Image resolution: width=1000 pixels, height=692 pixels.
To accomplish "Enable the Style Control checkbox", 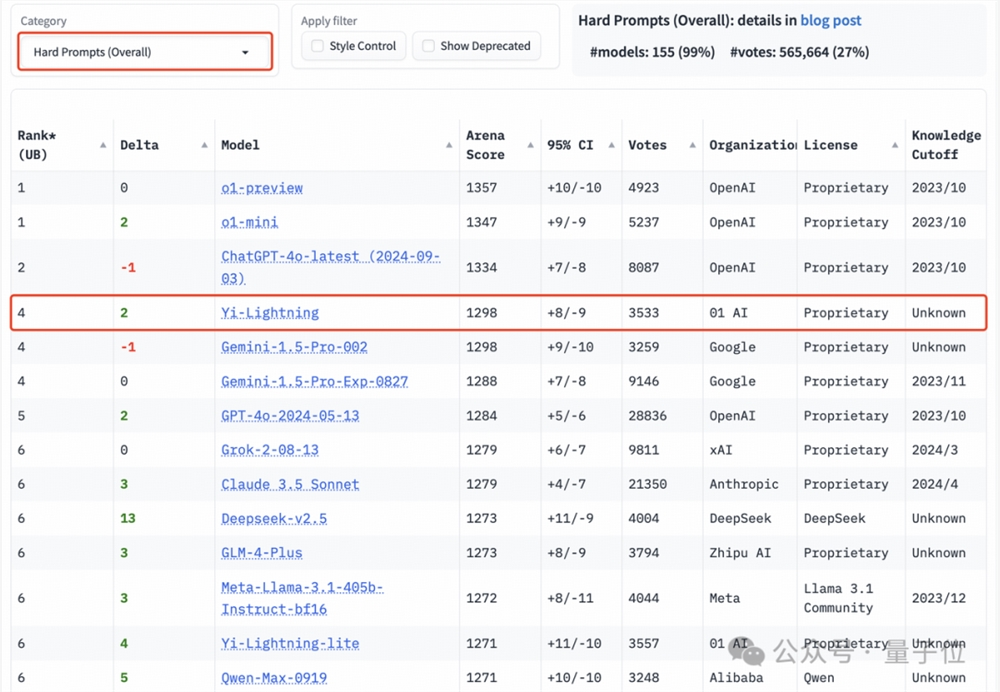I will coord(318,46).
